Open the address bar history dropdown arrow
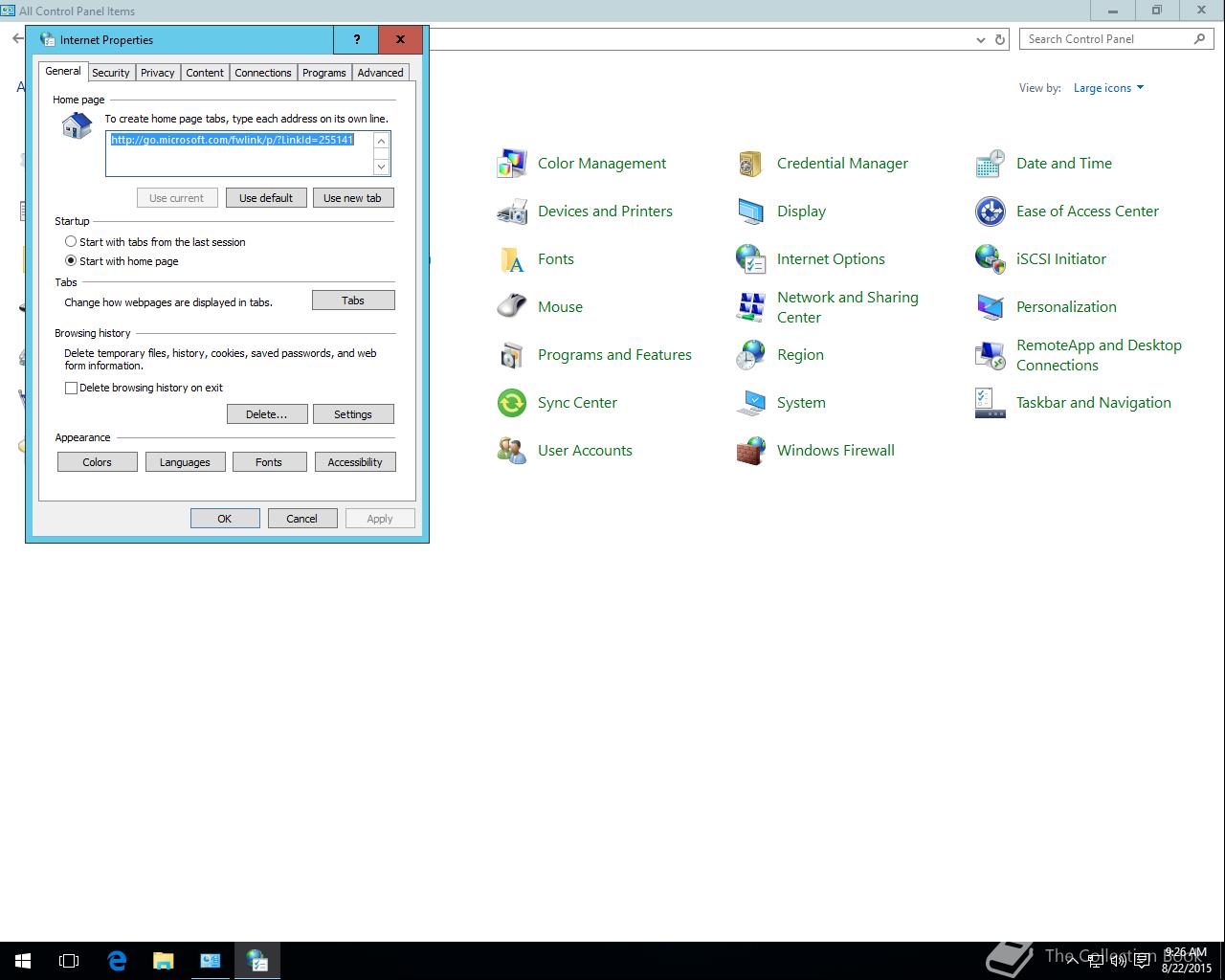The image size is (1225, 980). 980,39
